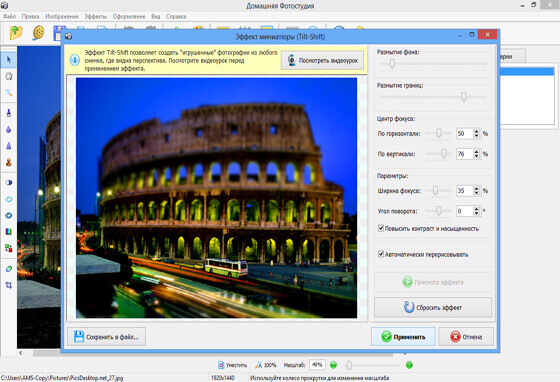Select the hand pan tool in left toolbar
Viewport: 560px width, 382px height.
coord(9,76)
